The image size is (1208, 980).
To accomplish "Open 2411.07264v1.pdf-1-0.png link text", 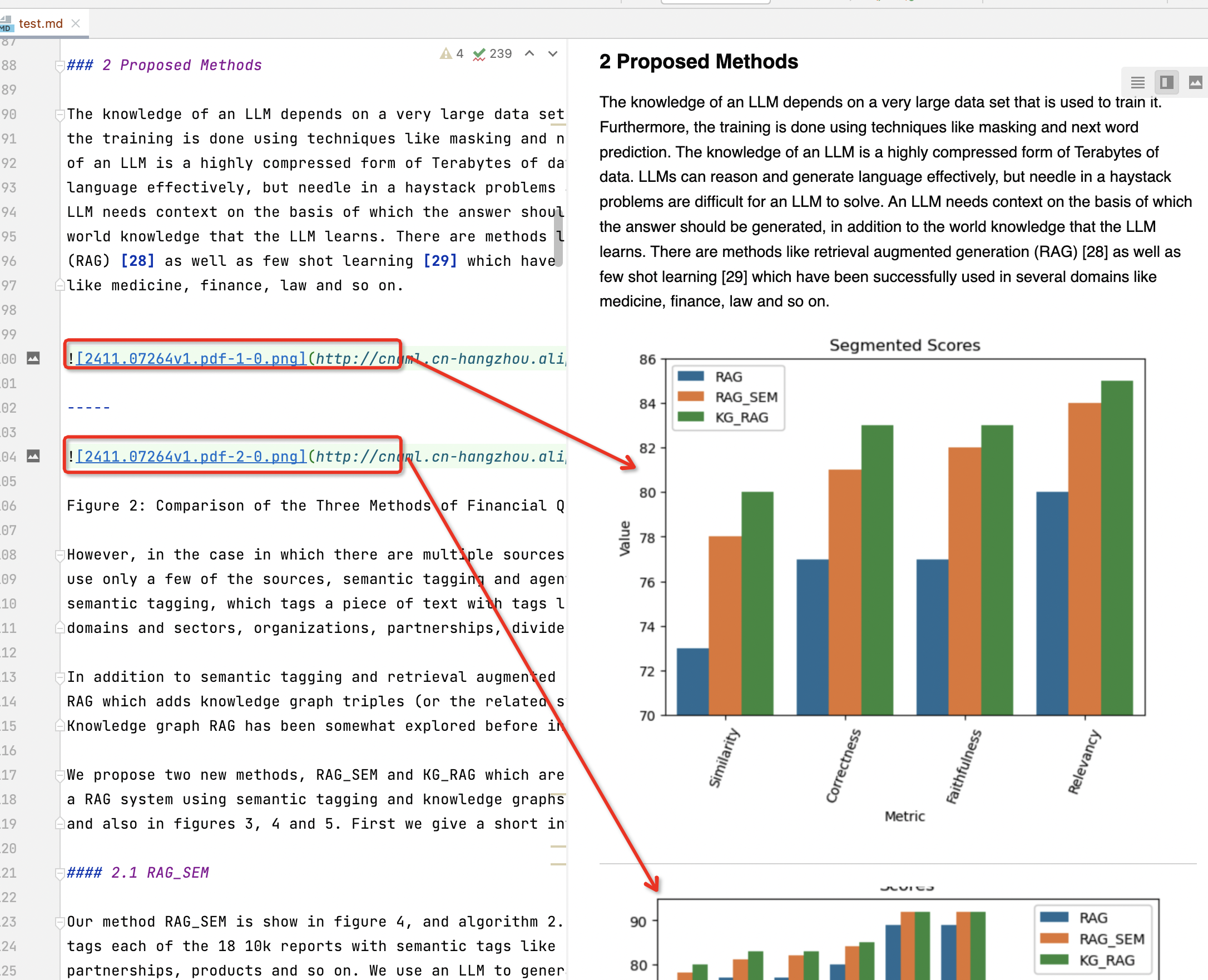I will (191, 359).
